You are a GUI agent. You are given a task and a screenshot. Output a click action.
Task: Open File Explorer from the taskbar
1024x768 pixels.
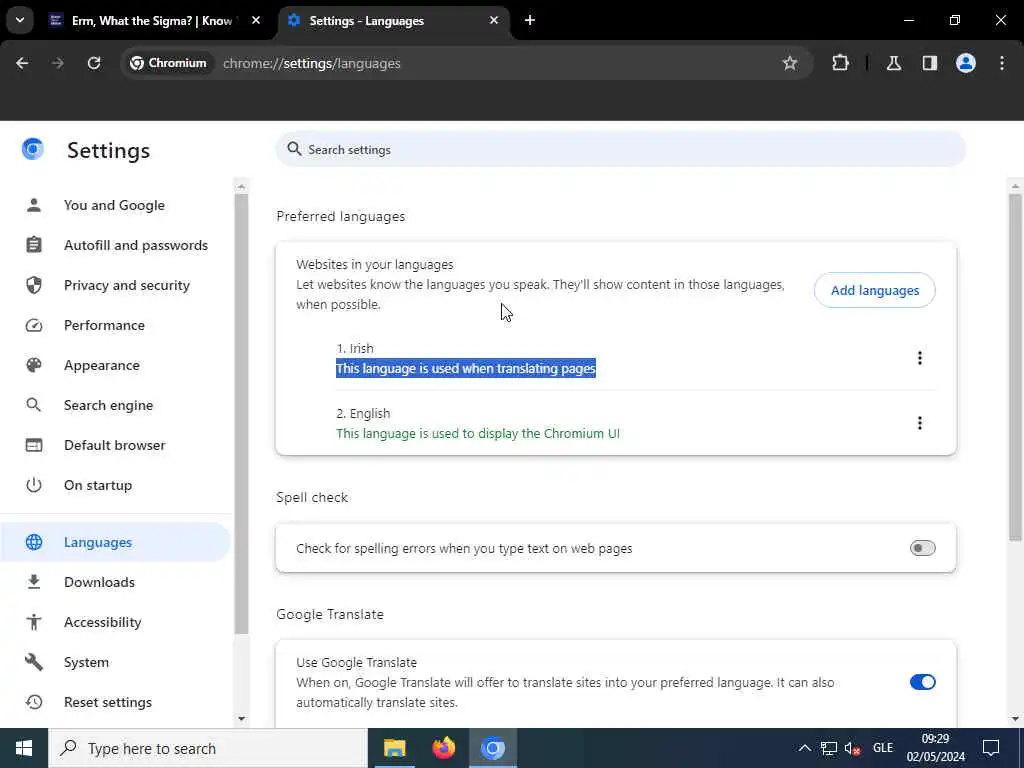point(394,748)
